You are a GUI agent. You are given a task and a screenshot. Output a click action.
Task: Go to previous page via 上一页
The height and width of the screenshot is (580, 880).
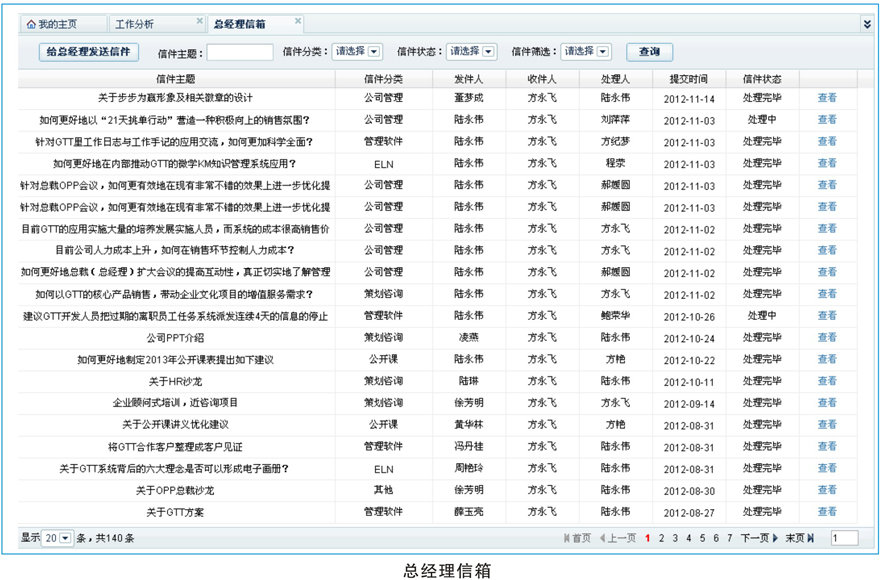pyautogui.click(x=617, y=538)
